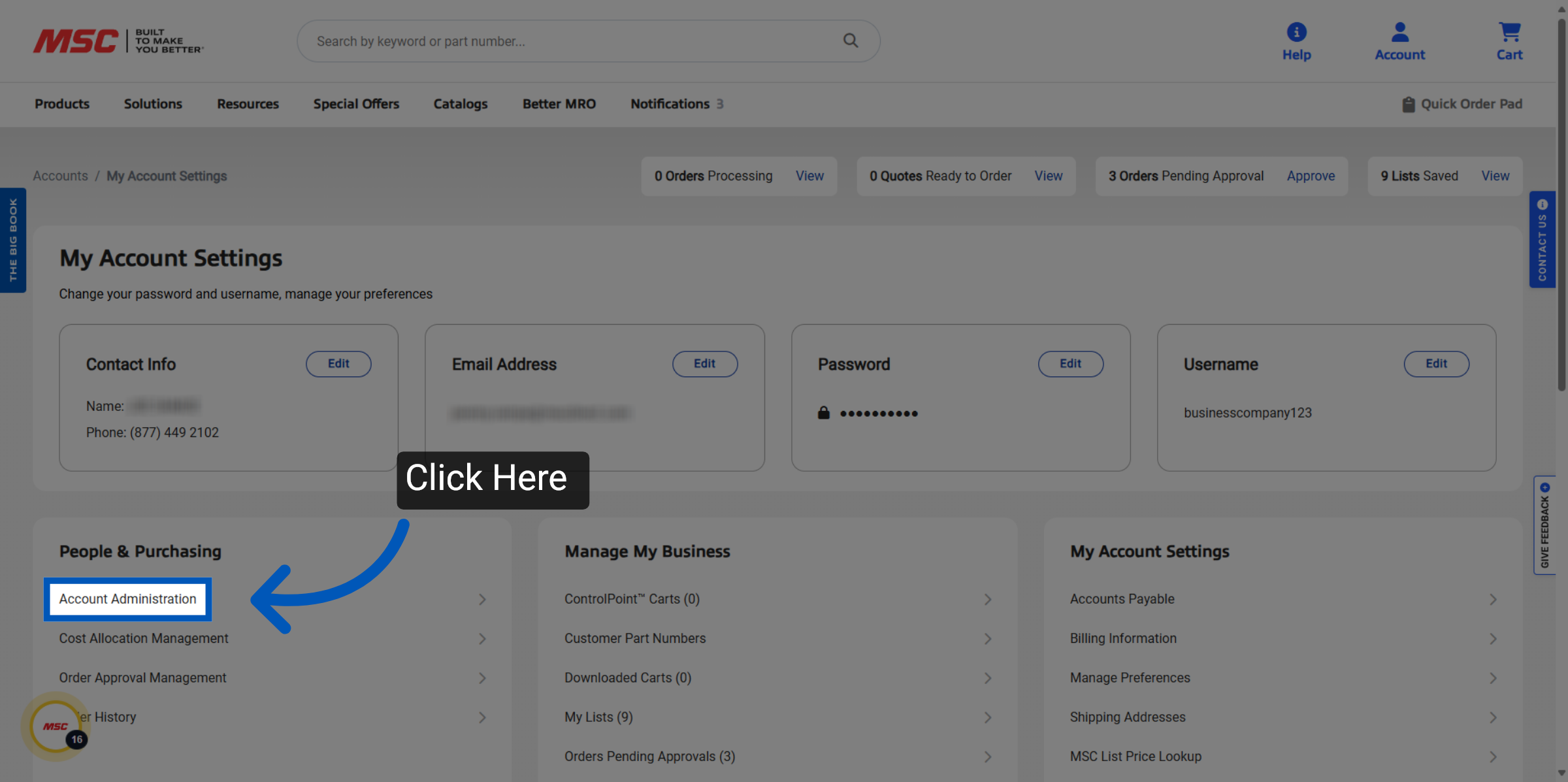Open Account Administration link
The height and width of the screenshot is (782, 1568).
click(x=127, y=599)
